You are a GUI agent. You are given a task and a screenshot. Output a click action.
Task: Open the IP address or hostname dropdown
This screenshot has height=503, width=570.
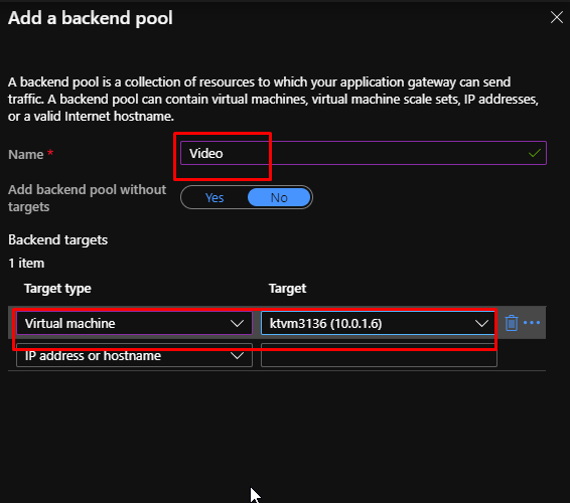point(134,355)
